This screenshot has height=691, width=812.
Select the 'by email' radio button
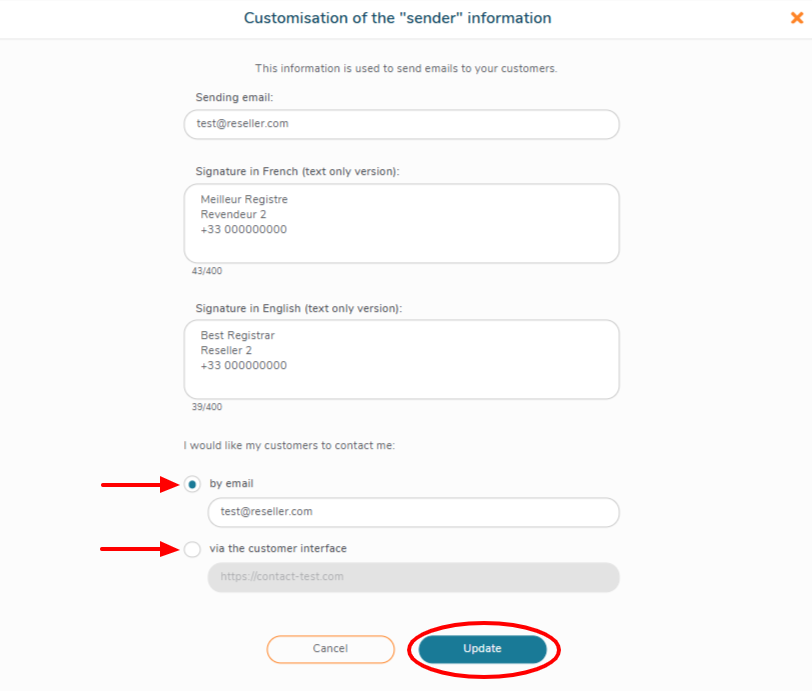(x=192, y=484)
